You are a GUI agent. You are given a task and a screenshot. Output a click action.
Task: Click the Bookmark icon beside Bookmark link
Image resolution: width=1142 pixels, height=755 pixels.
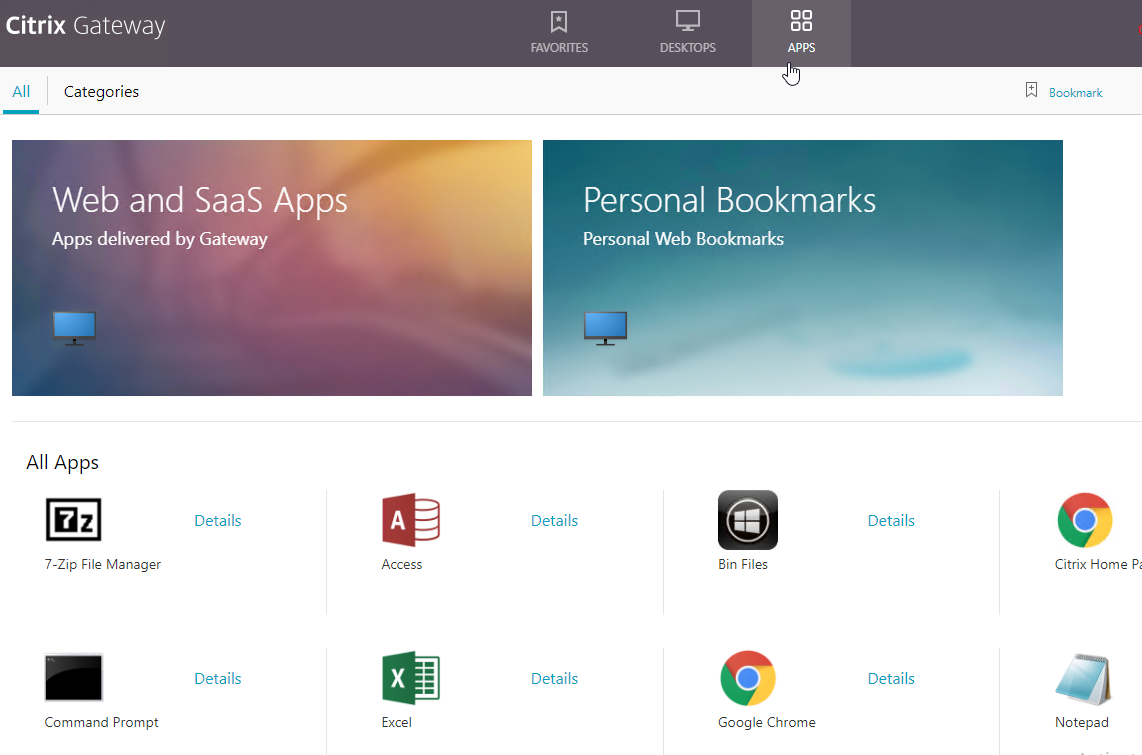click(x=1031, y=90)
